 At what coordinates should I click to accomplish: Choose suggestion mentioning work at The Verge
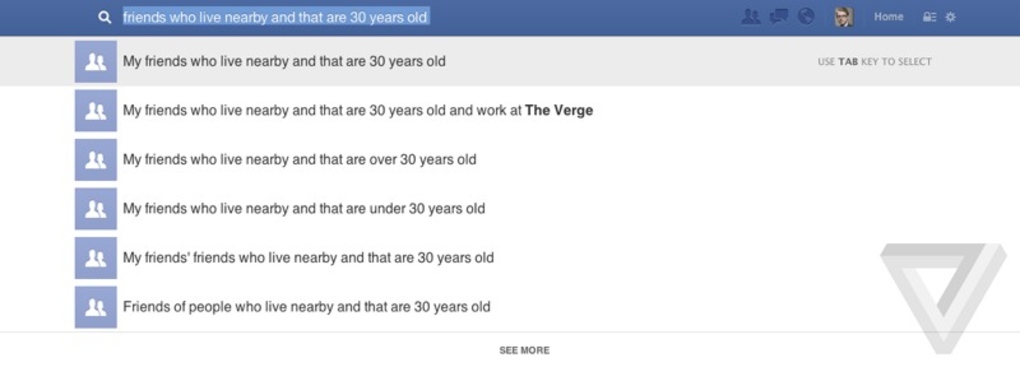(x=510, y=111)
